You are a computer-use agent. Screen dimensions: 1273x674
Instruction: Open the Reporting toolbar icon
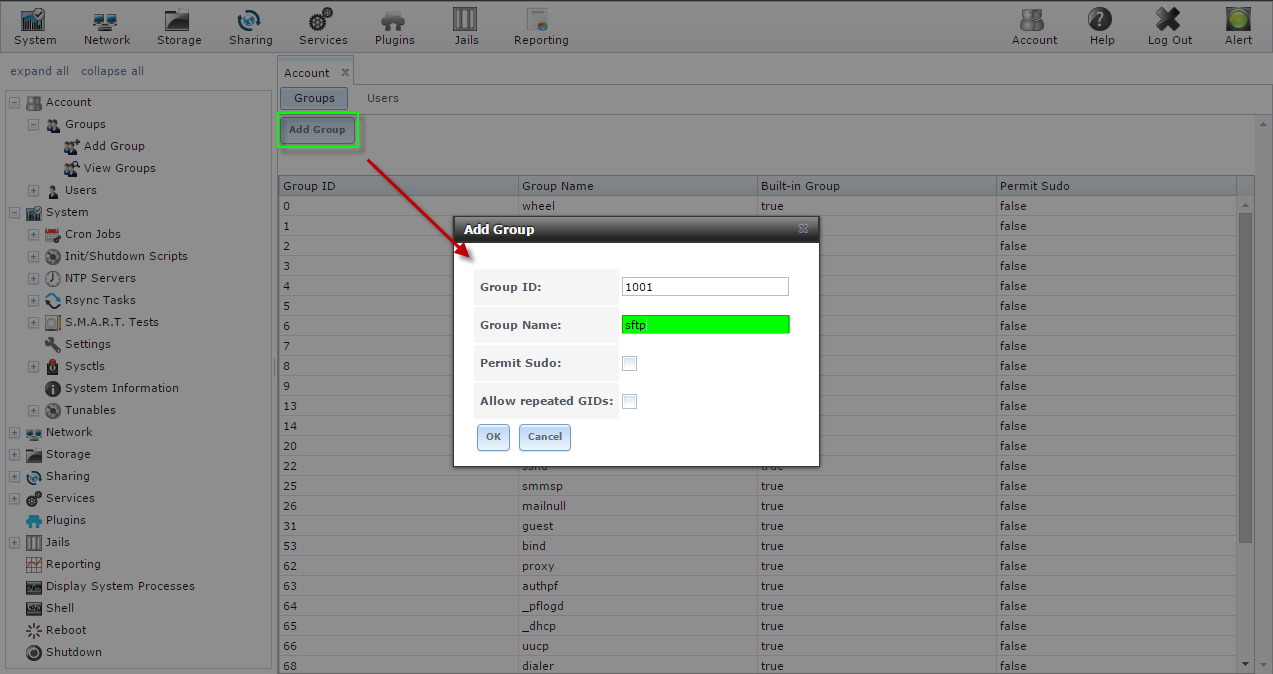tap(540, 27)
